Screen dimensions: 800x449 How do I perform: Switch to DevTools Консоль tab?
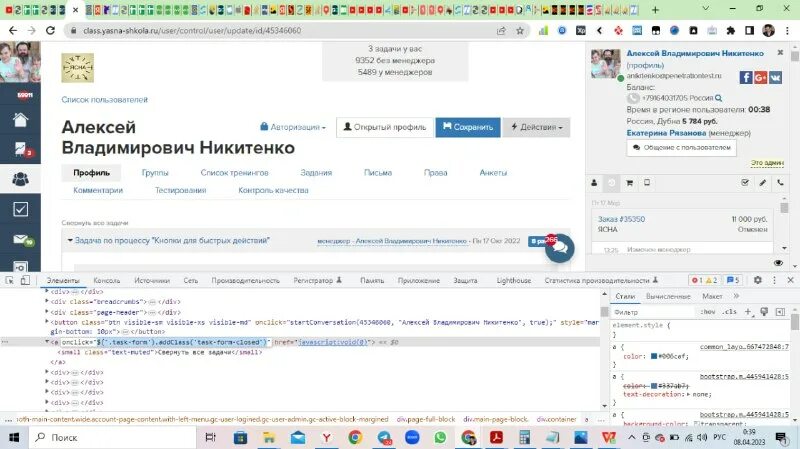point(107,280)
